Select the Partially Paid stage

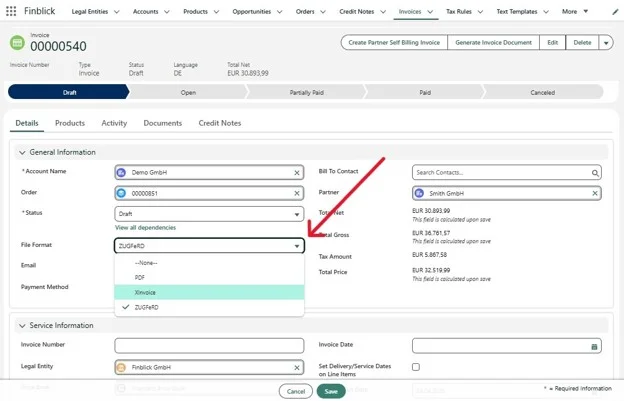pos(306,92)
